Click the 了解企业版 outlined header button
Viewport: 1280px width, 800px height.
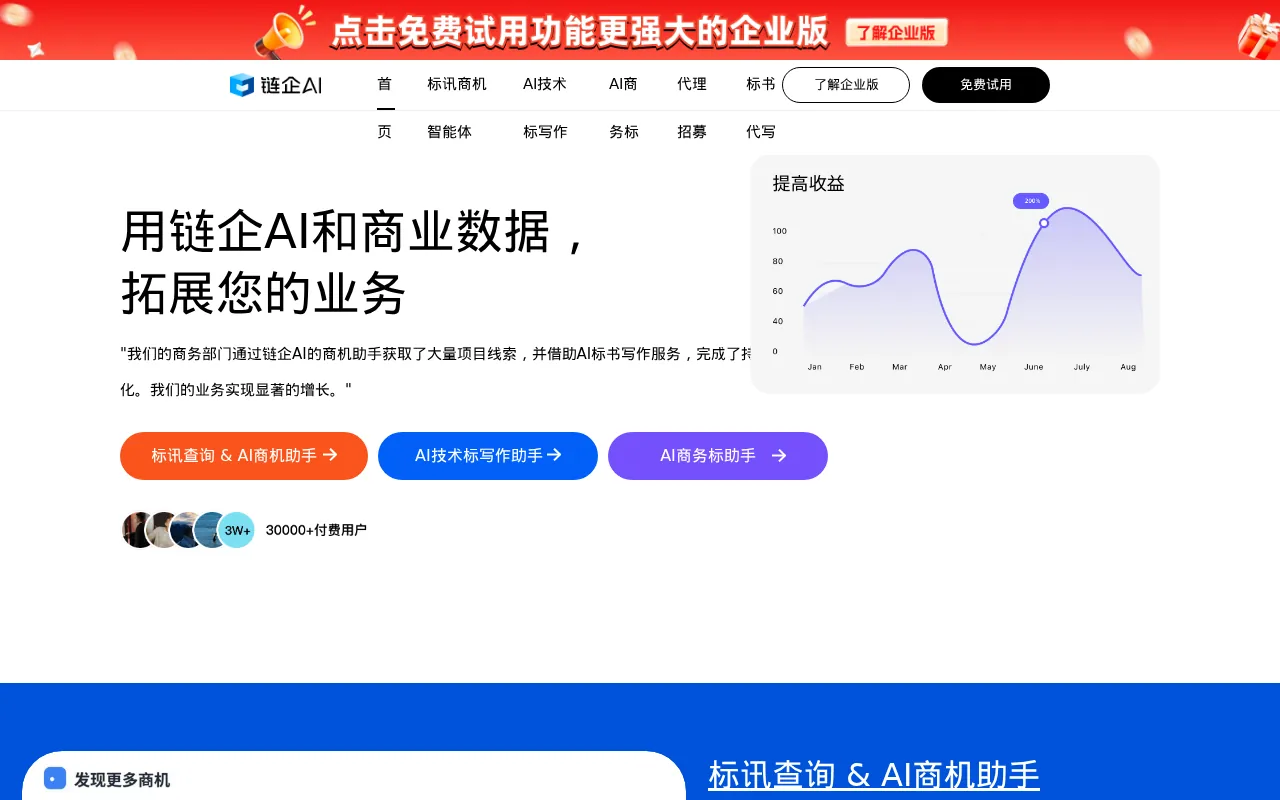tap(846, 85)
